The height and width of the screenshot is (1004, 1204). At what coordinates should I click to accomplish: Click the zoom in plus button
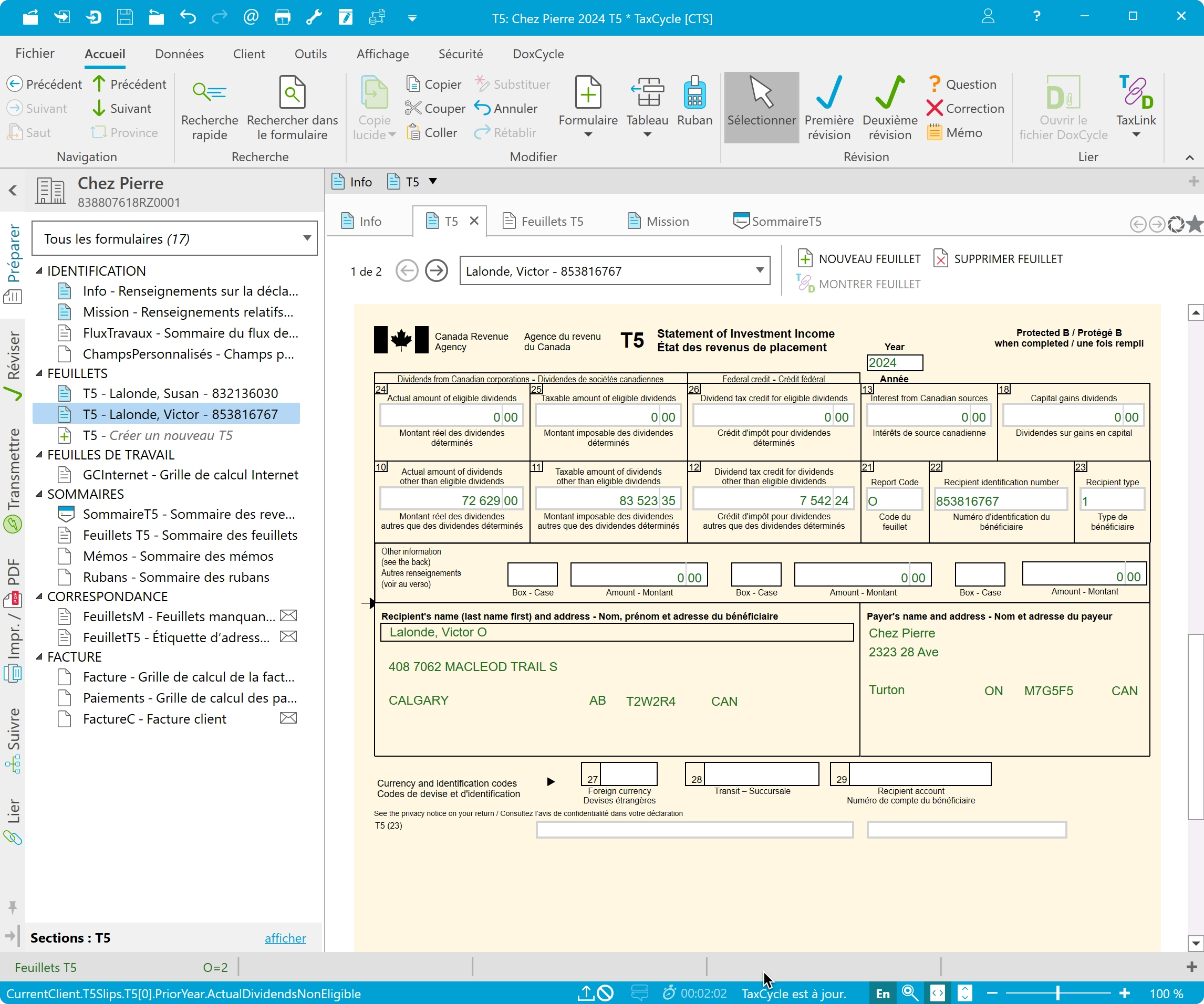[x=1125, y=993]
